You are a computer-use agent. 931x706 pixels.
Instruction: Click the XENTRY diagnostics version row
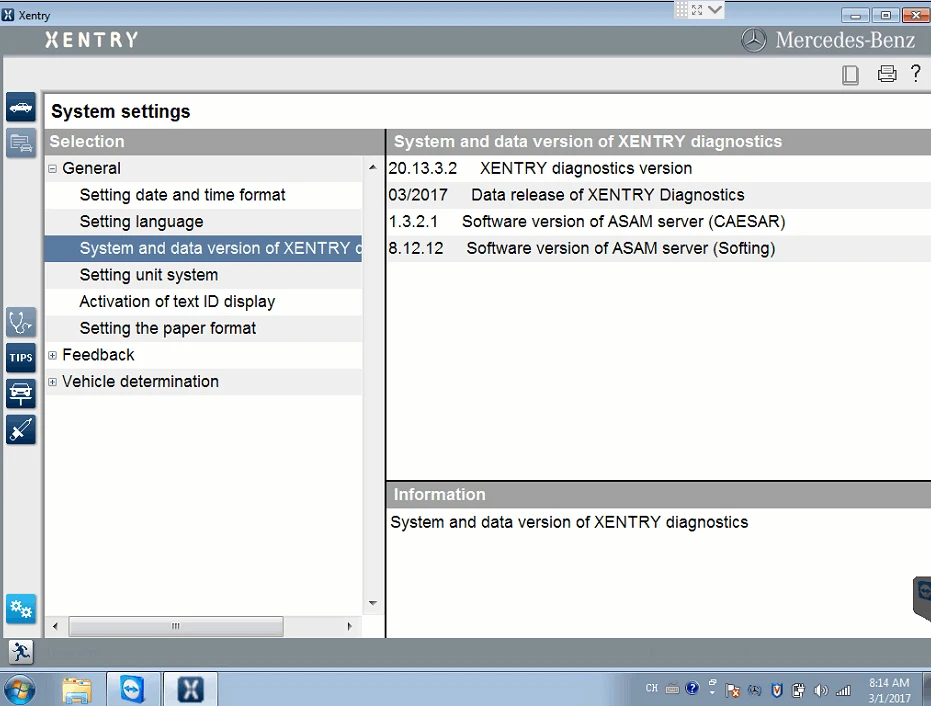(x=658, y=169)
